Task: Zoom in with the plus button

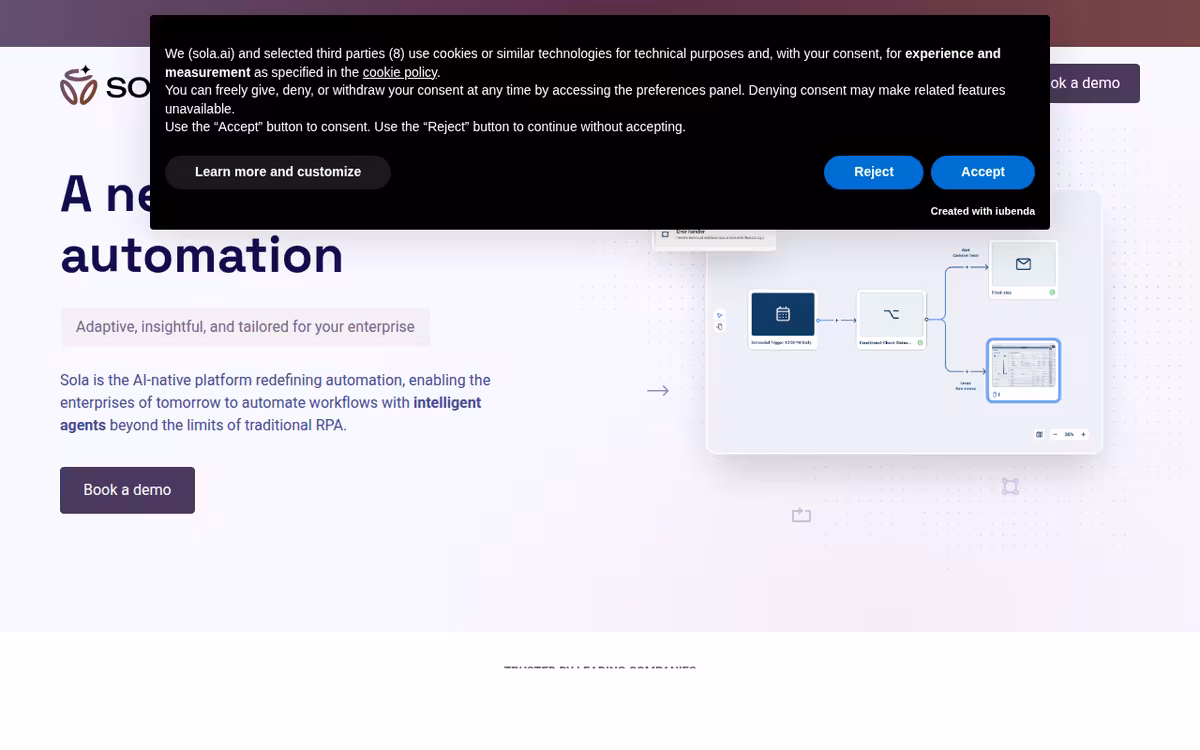Action: click(1083, 434)
